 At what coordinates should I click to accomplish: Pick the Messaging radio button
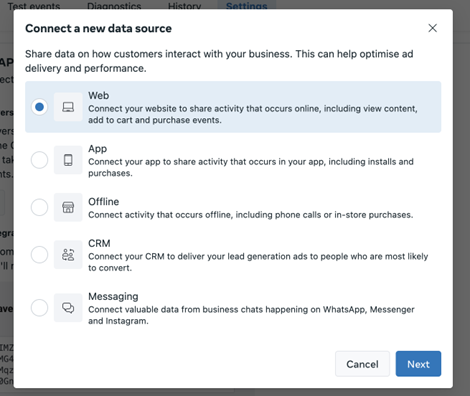click(x=39, y=308)
